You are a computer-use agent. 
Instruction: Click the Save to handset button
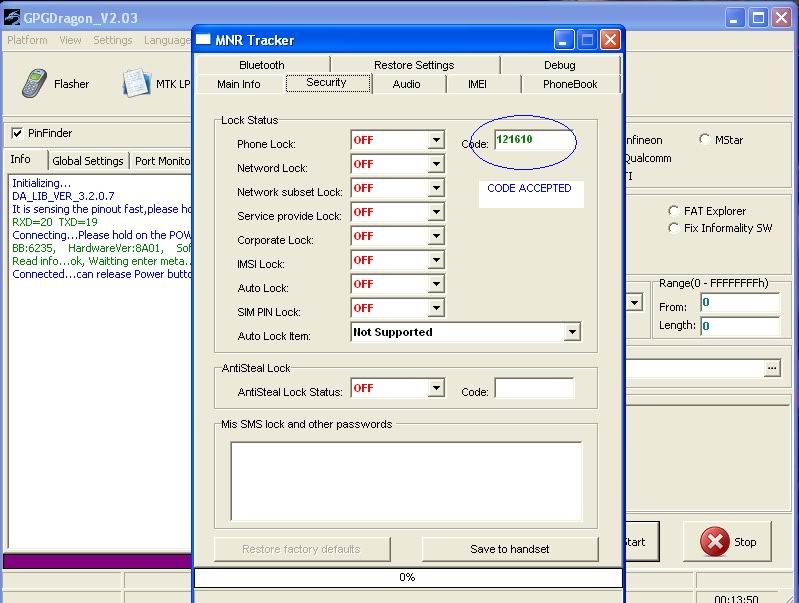click(x=510, y=549)
